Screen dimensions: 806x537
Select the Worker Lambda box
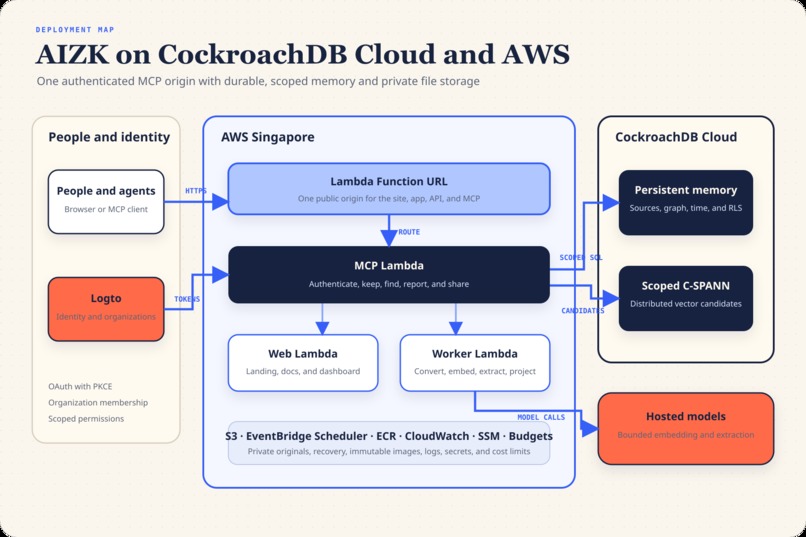474,363
